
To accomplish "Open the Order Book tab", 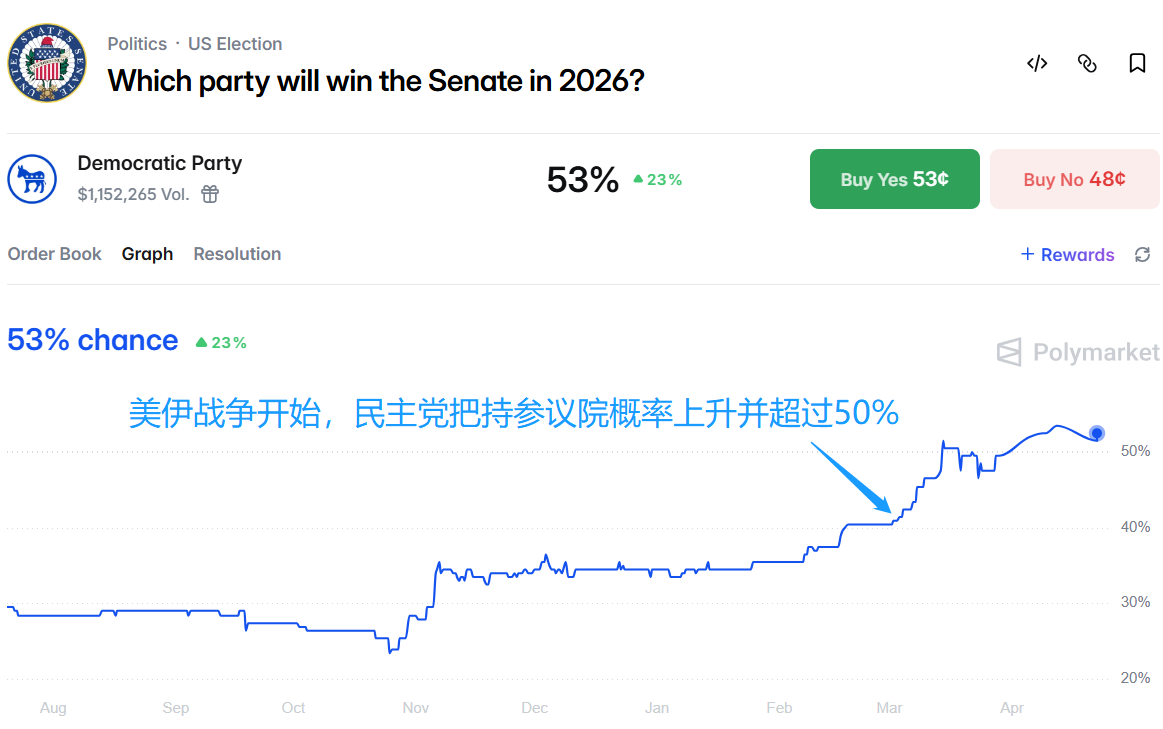I will [x=55, y=254].
